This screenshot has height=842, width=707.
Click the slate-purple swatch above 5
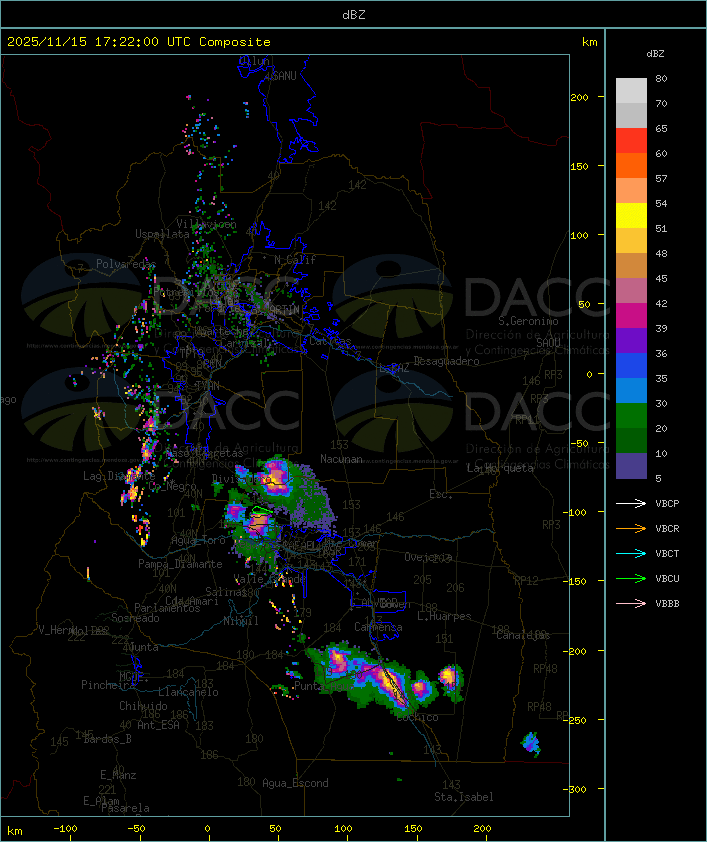coord(631,466)
